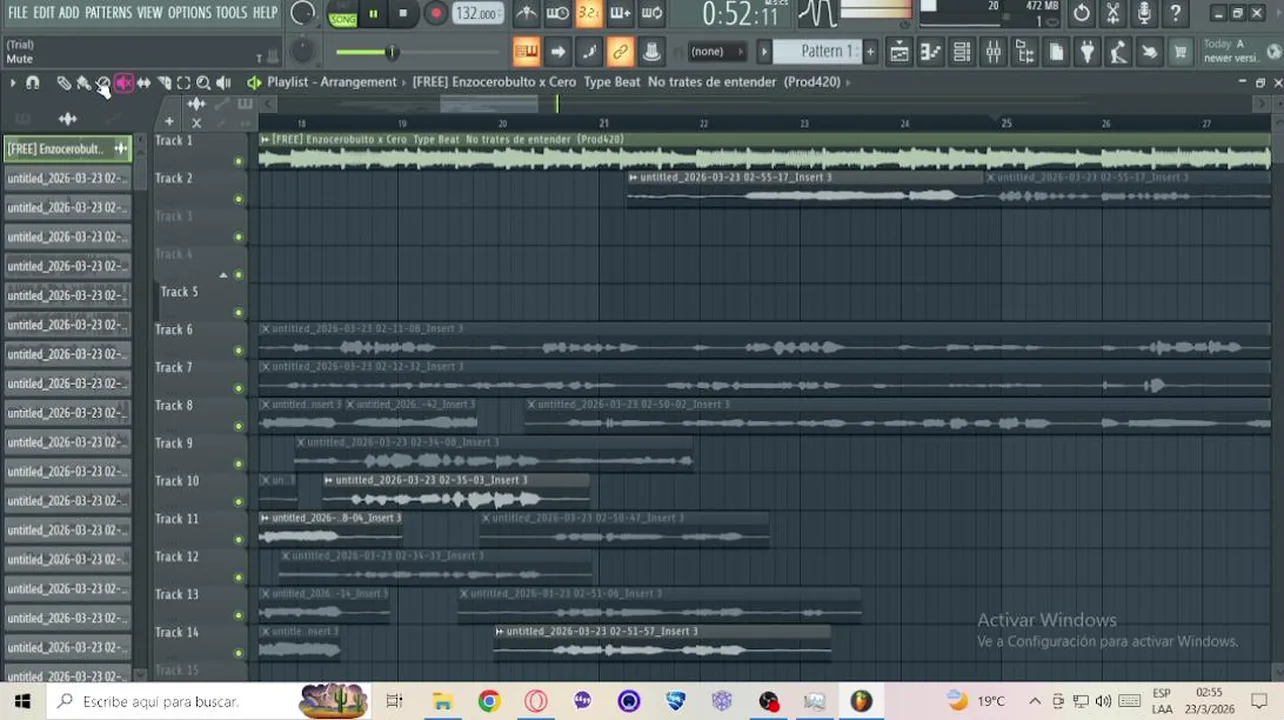The height and width of the screenshot is (720, 1284).
Task: Select the Paint brush tool
Action: [x=83, y=84]
